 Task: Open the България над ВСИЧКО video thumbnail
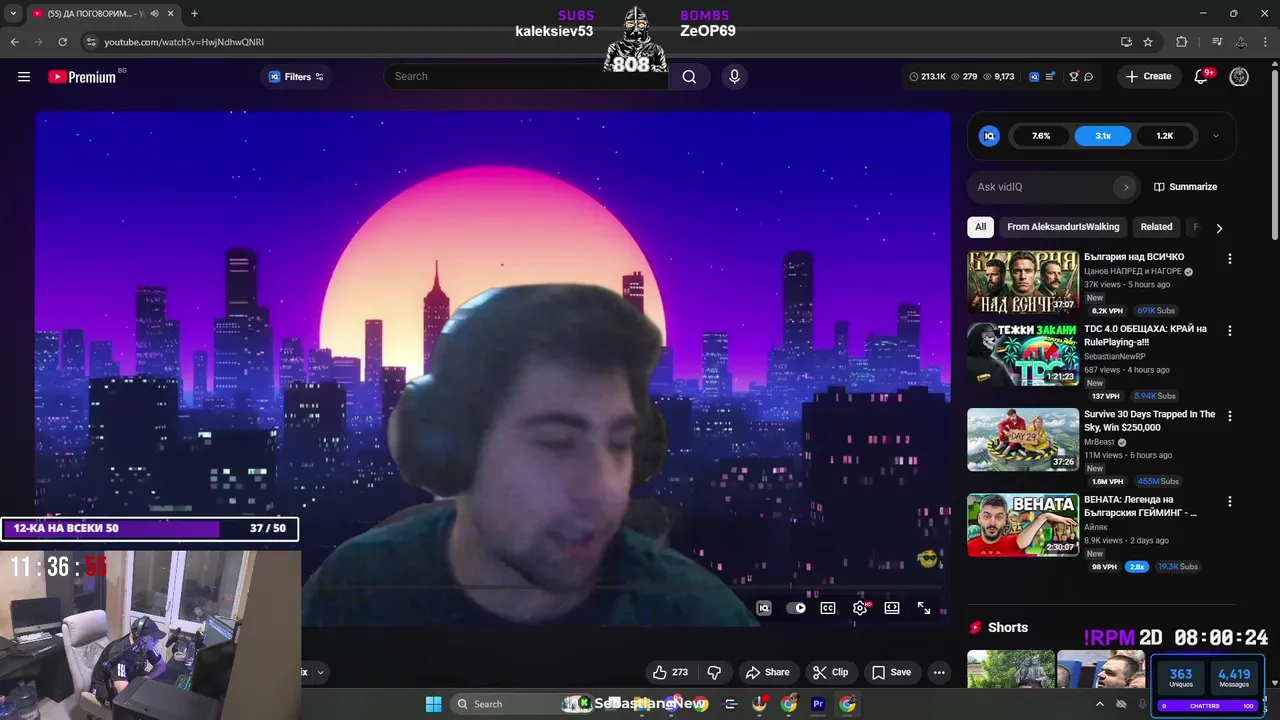click(1022, 282)
